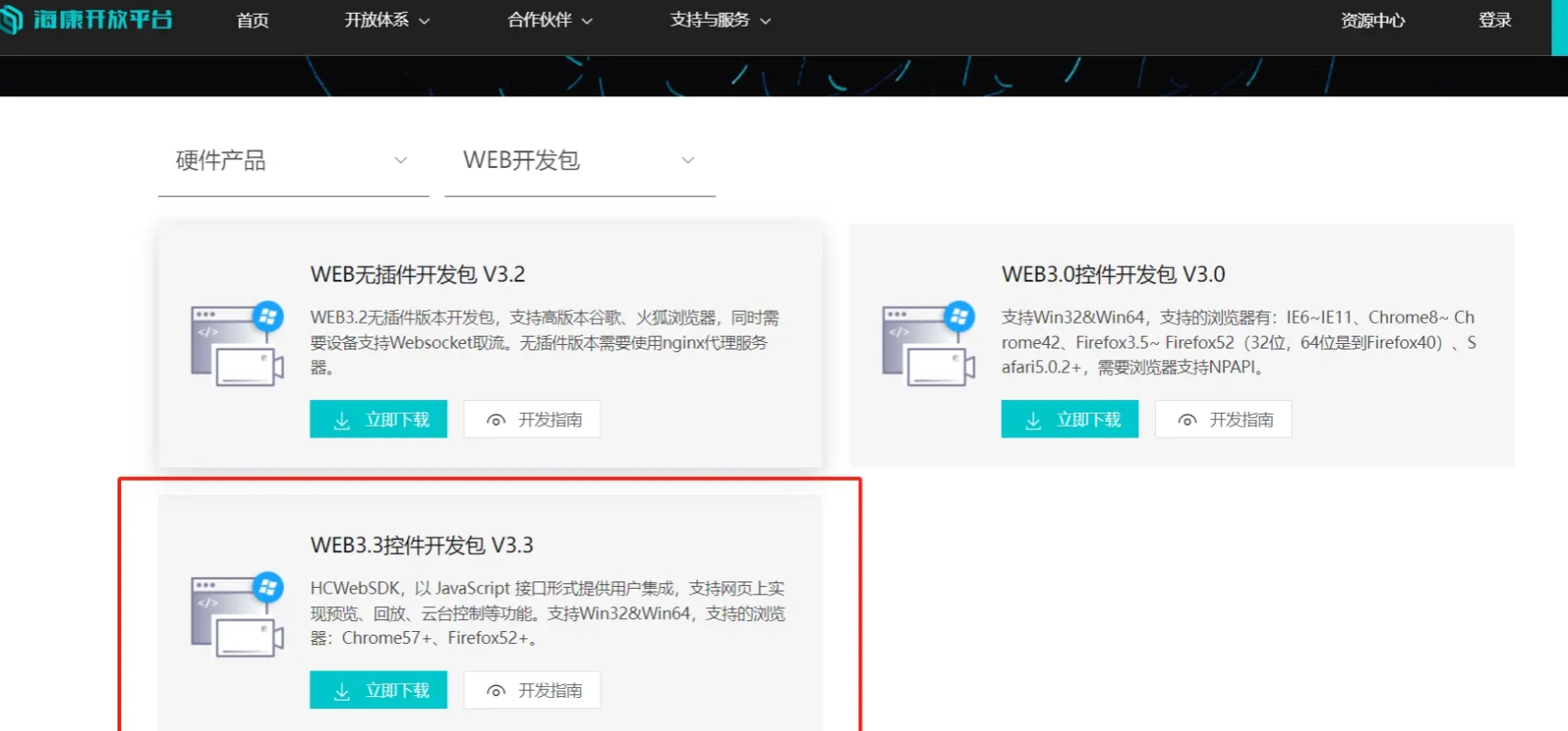Viewport: 1568px width, 731px height.
Task: Click eye icon in V3.3 开发指南 button
Action: point(496,691)
